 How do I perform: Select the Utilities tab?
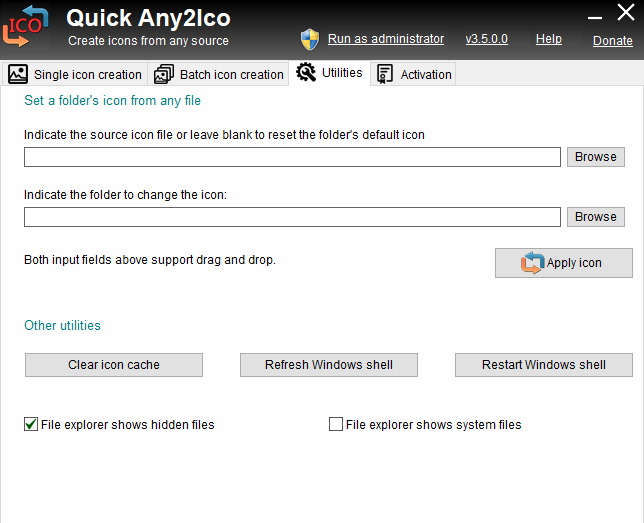[x=330, y=73]
